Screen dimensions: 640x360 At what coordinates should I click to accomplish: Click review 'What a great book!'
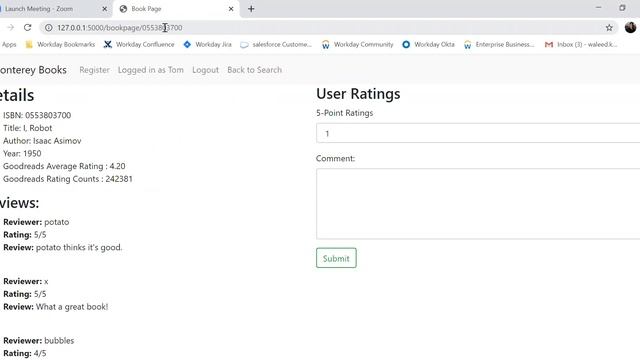72,307
